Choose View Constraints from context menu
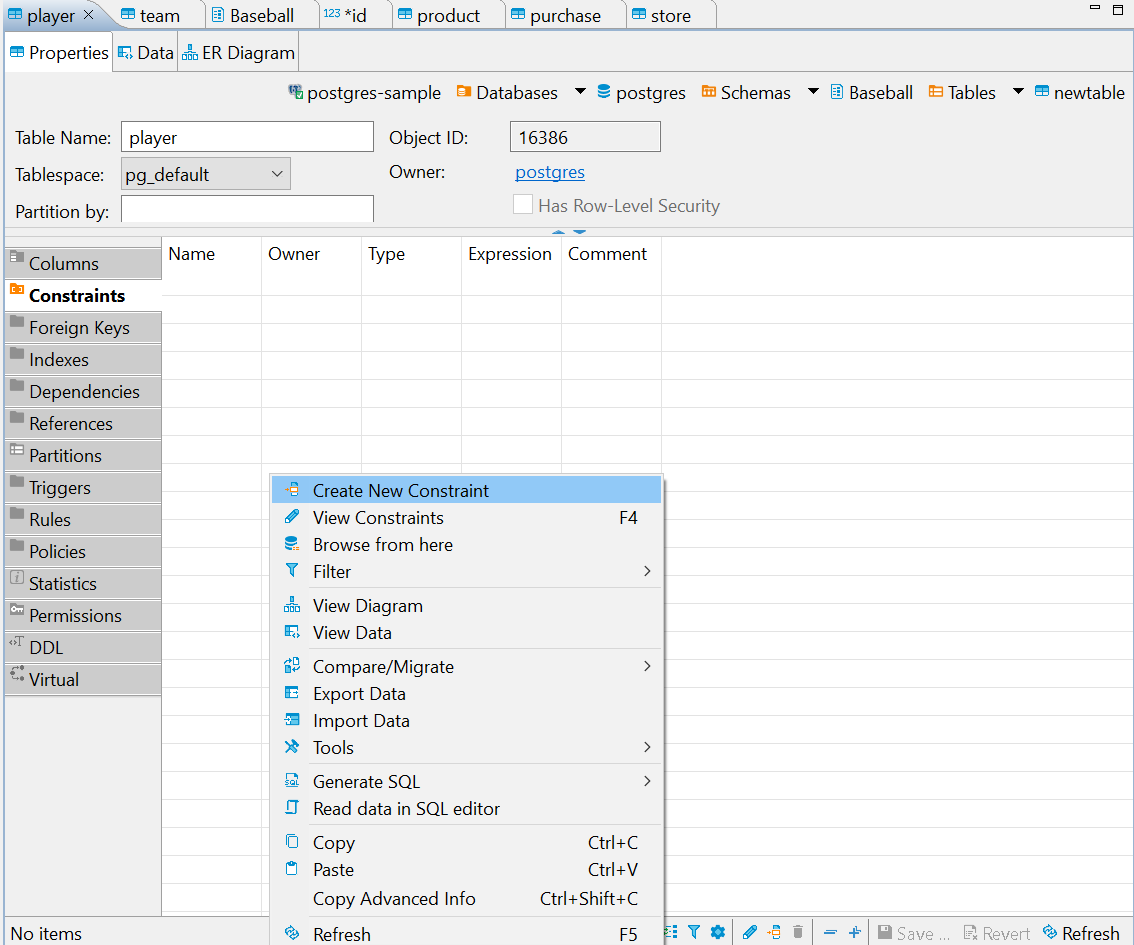Screen dimensions: 1134x945 tap(466, 518)
